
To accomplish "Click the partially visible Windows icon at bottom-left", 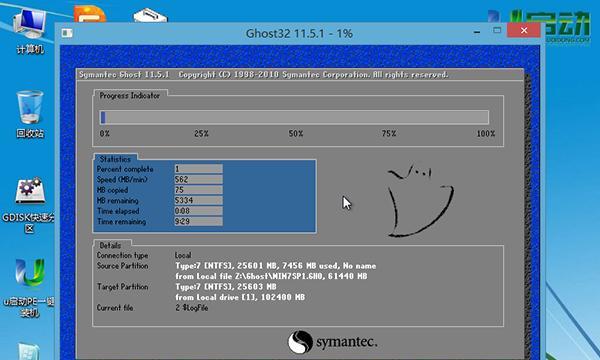I will [x=29, y=351].
